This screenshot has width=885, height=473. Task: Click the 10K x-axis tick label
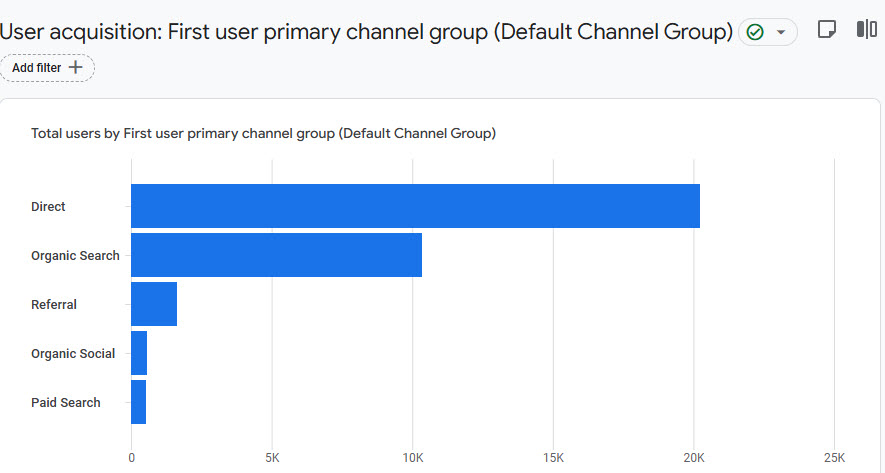pos(413,458)
